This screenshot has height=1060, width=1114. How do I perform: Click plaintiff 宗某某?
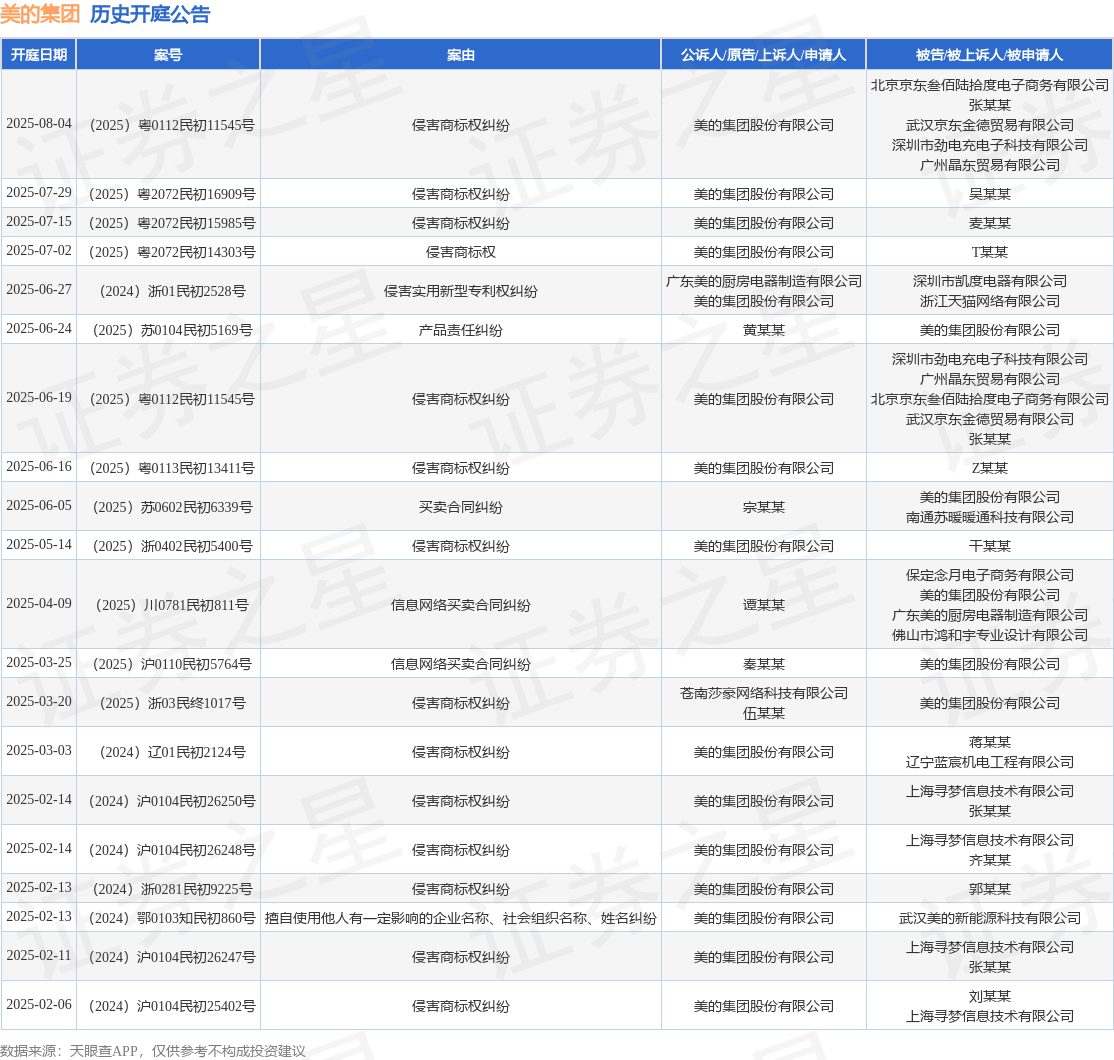tap(764, 507)
